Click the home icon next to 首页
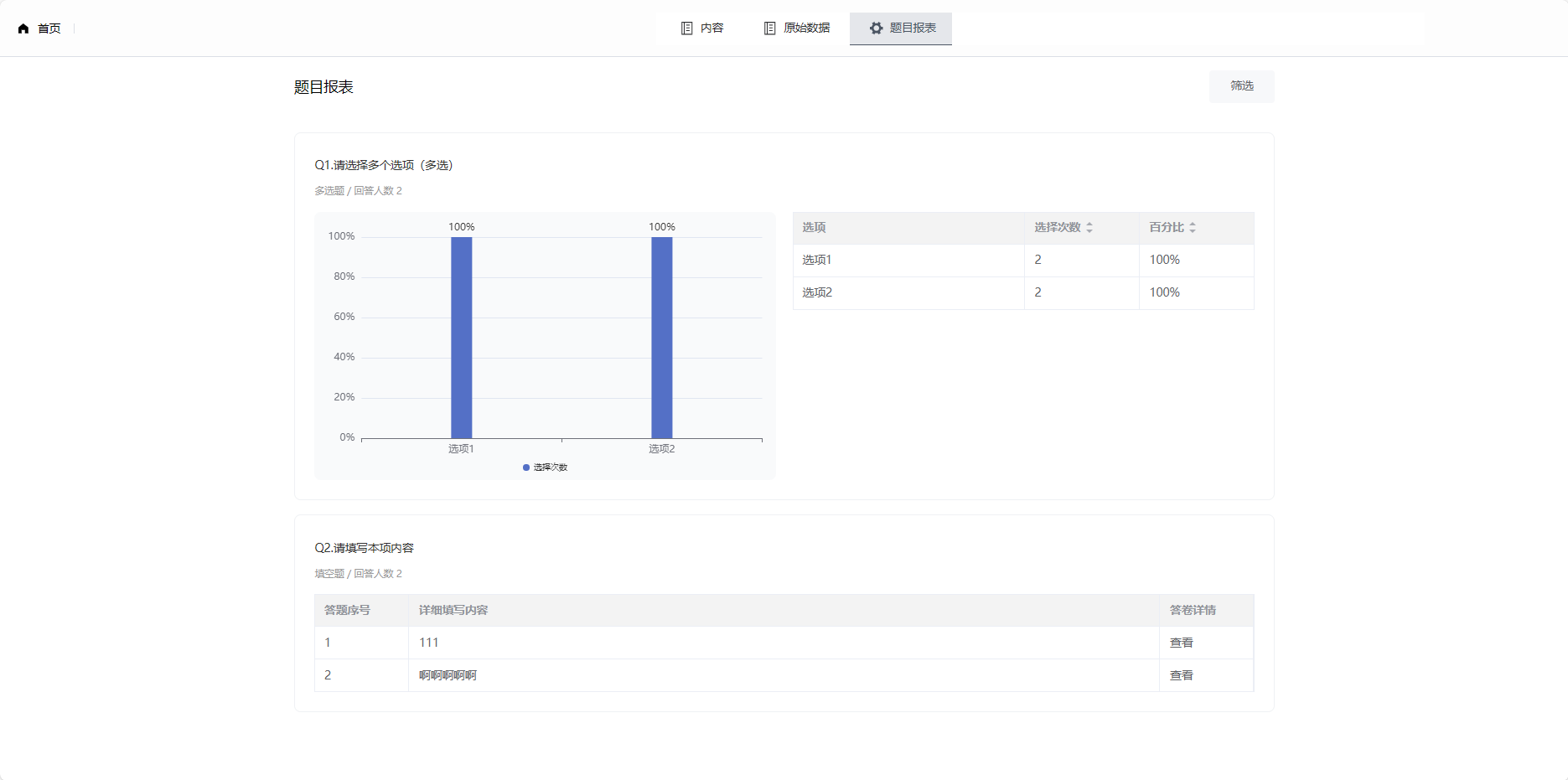 click(23, 28)
